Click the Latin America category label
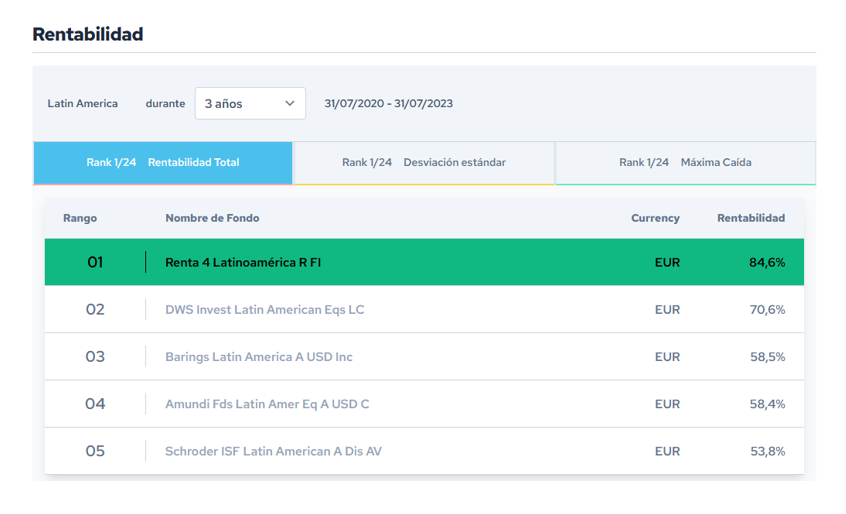The height and width of the screenshot is (514, 846). 82,103
